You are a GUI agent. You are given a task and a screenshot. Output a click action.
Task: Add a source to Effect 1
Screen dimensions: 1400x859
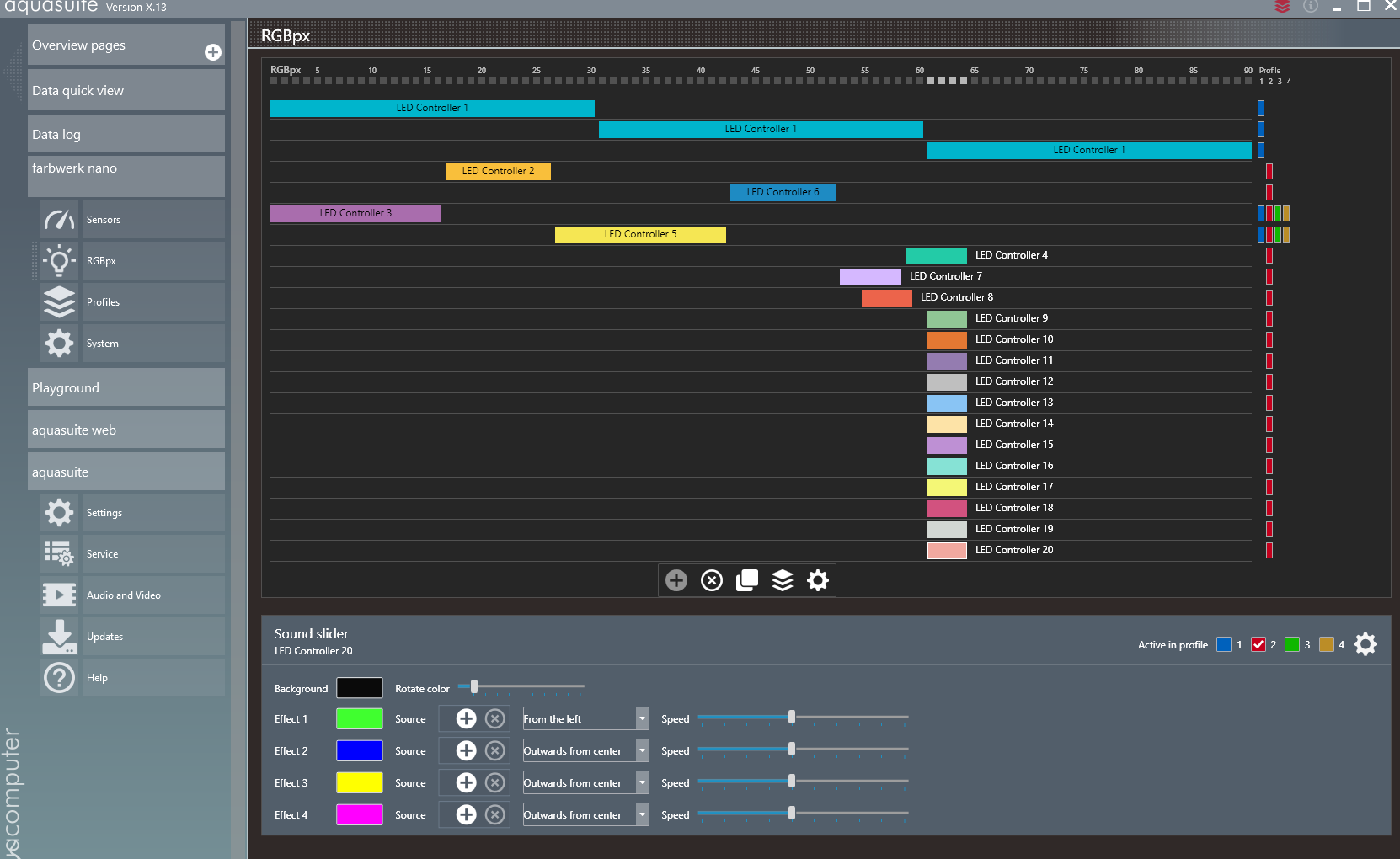click(x=466, y=718)
